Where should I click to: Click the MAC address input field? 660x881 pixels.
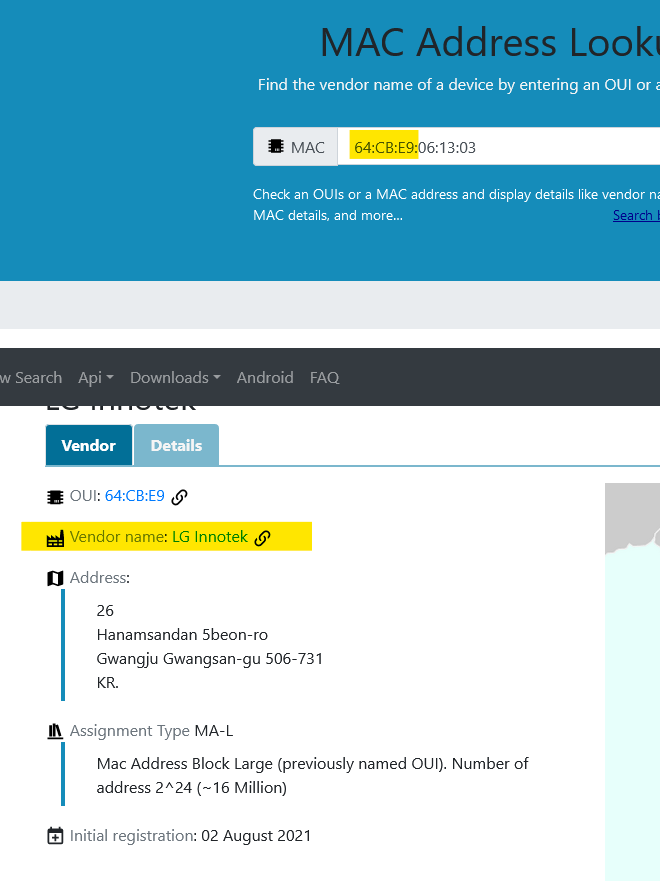(x=499, y=147)
